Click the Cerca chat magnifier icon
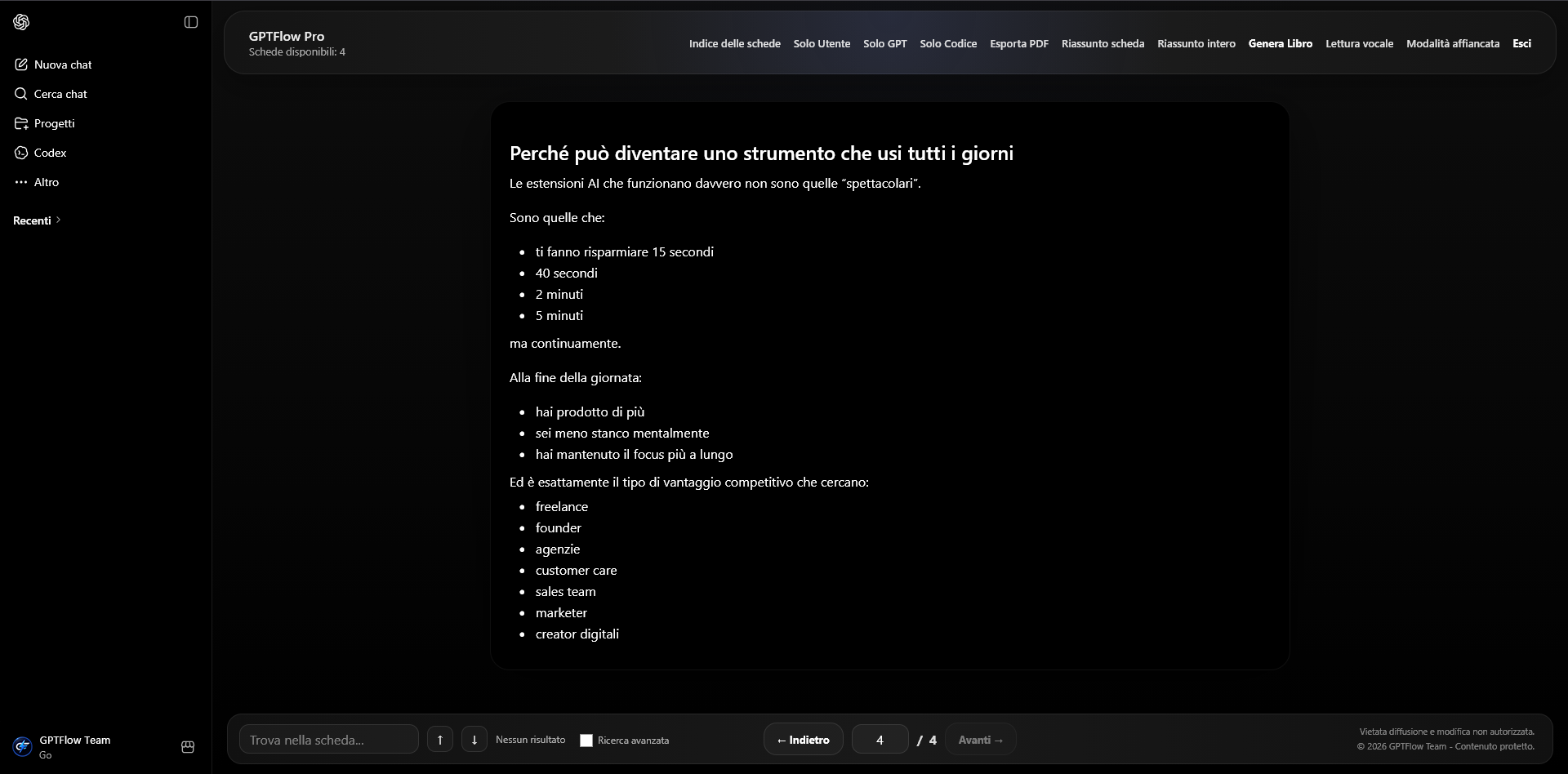Viewport: 1568px width, 774px height. pyautogui.click(x=21, y=94)
